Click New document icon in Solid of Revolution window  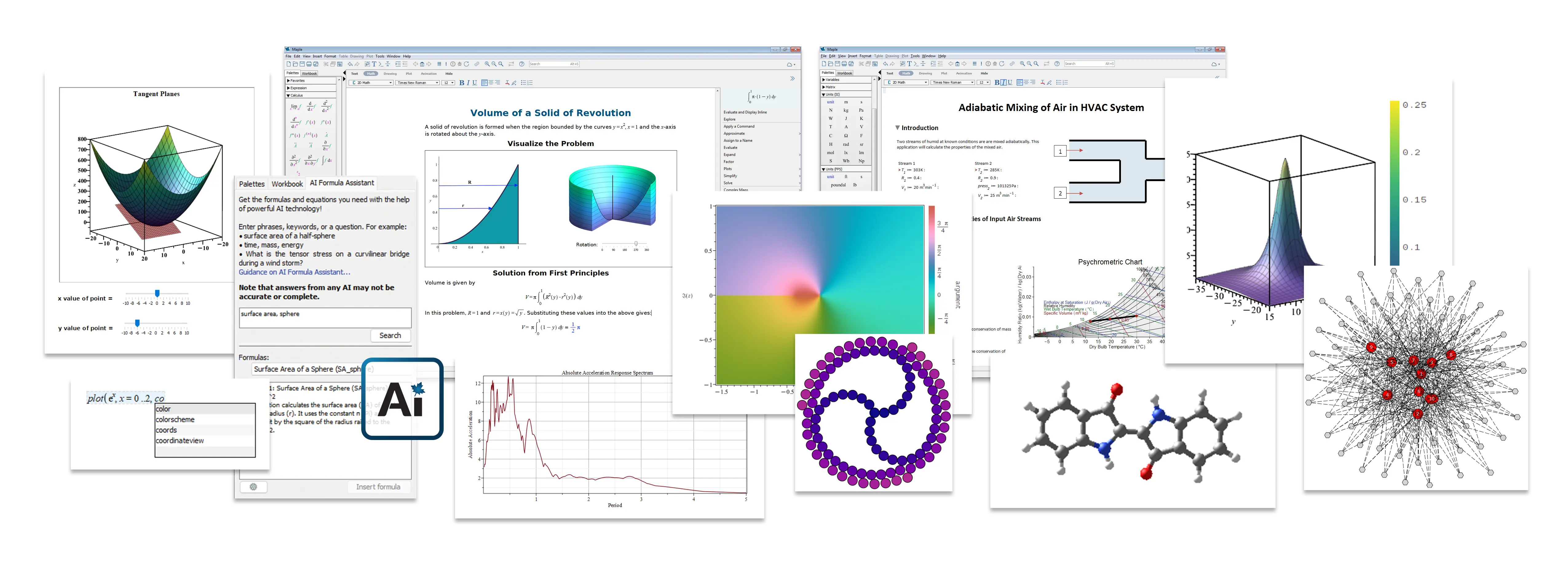288,64
